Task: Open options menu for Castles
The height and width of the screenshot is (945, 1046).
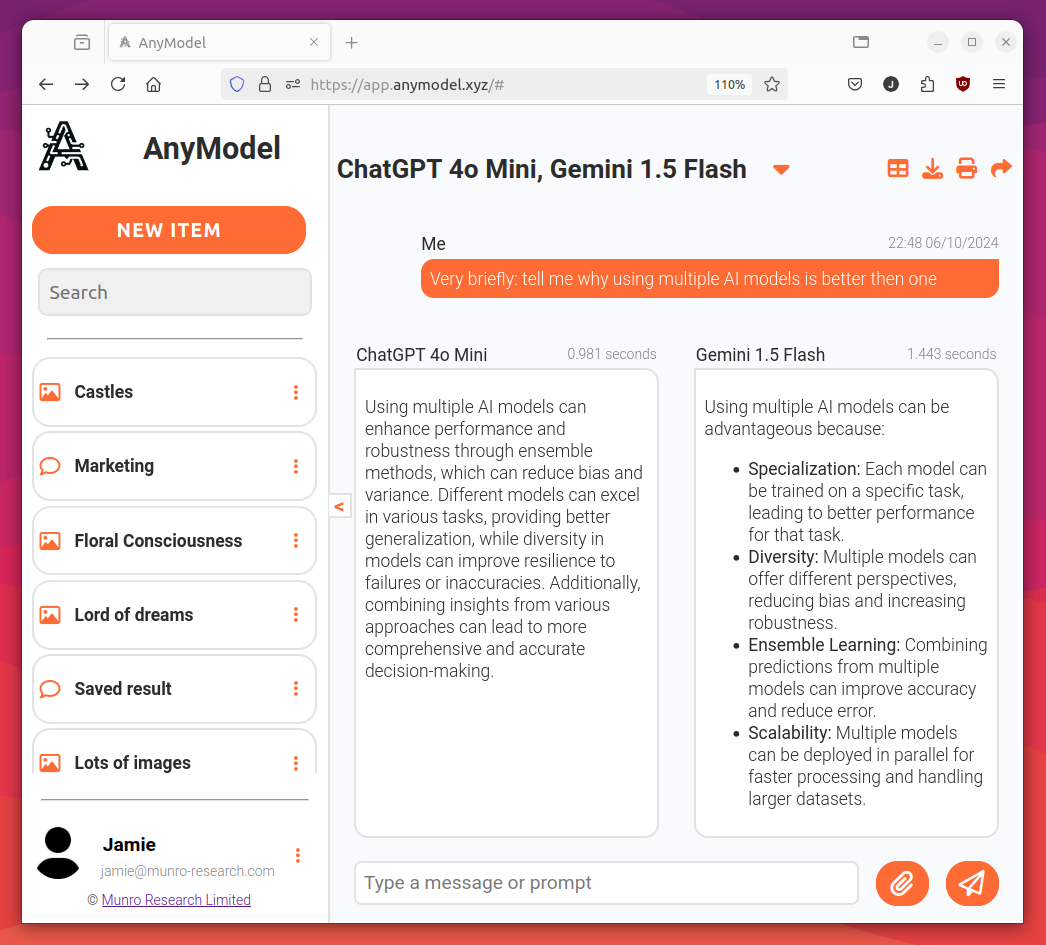Action: (x=296, y=392)
